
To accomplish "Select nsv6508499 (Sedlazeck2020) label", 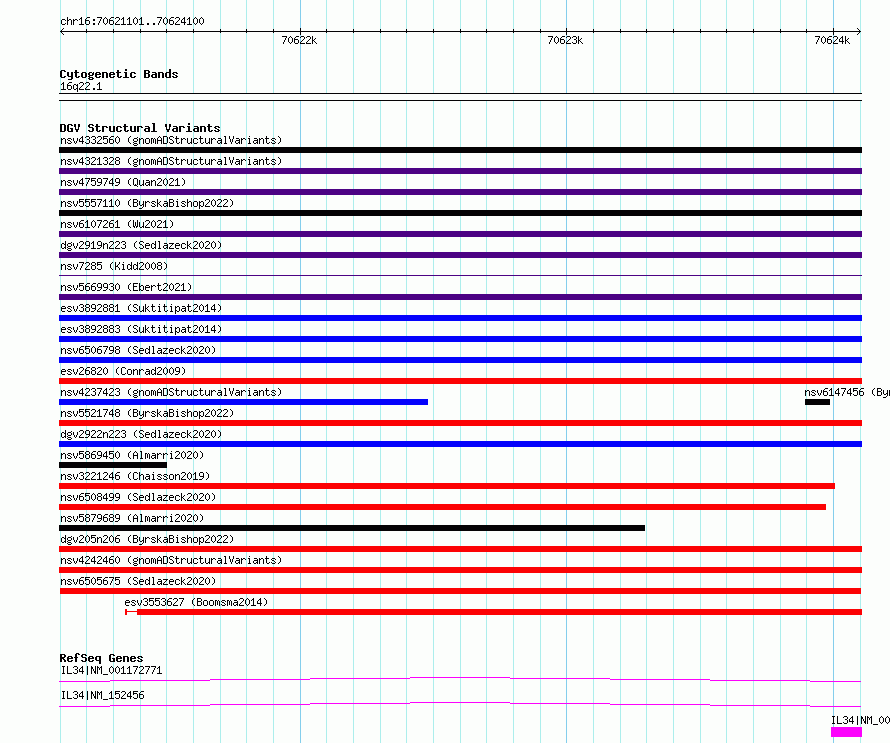I will (138, 497).
